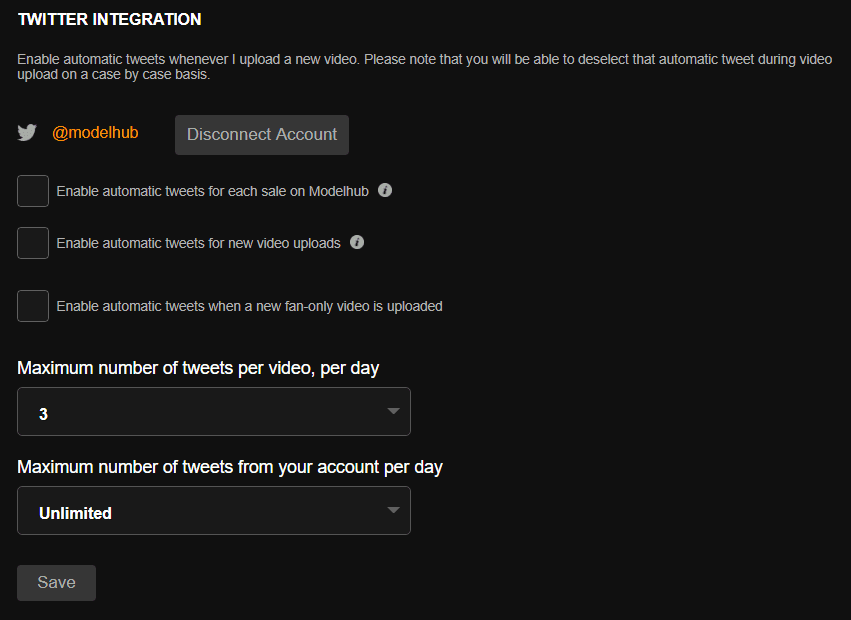Click label 'Enable automatic tweets for new video uploads'
851x620 pixels.
point(198,243)
